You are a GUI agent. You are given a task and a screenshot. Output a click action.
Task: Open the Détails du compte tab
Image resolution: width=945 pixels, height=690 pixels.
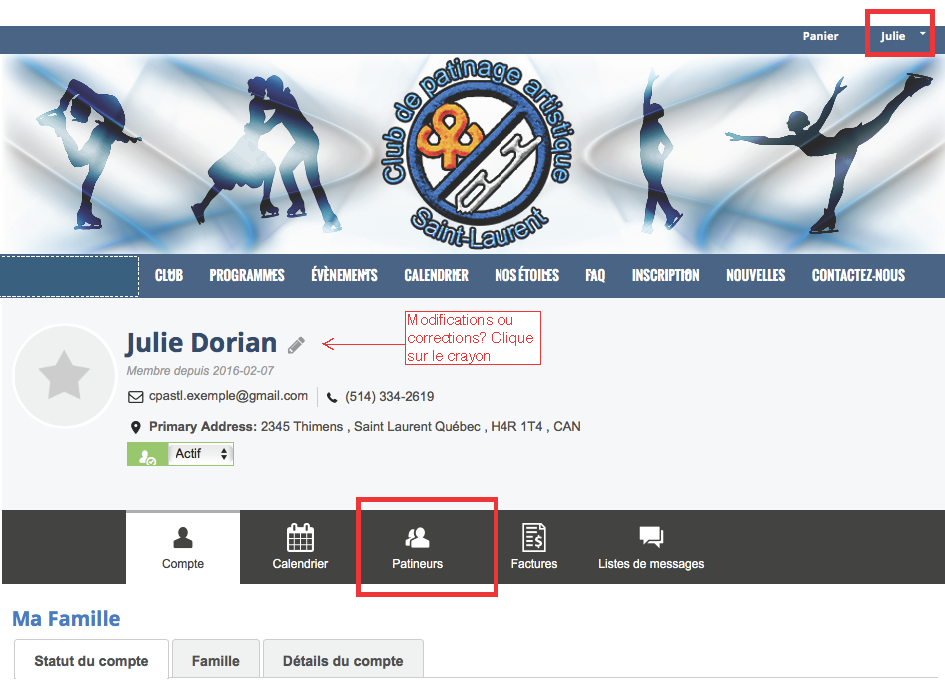point(343,660)
